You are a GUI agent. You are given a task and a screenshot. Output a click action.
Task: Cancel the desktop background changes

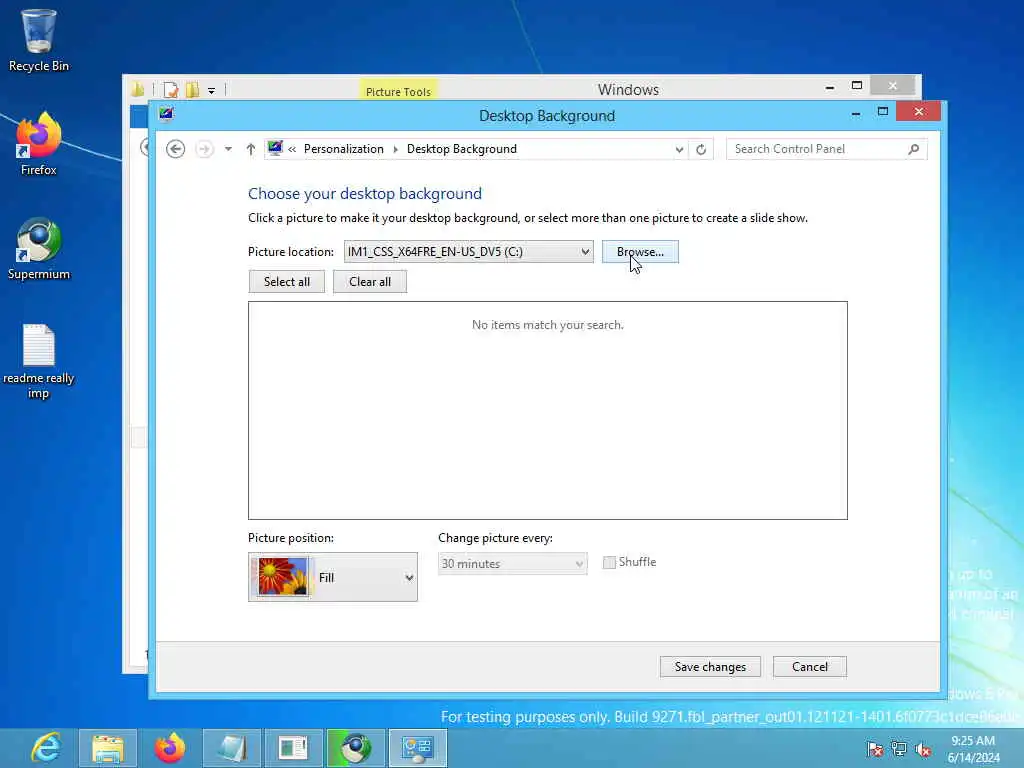coord(810,667)
